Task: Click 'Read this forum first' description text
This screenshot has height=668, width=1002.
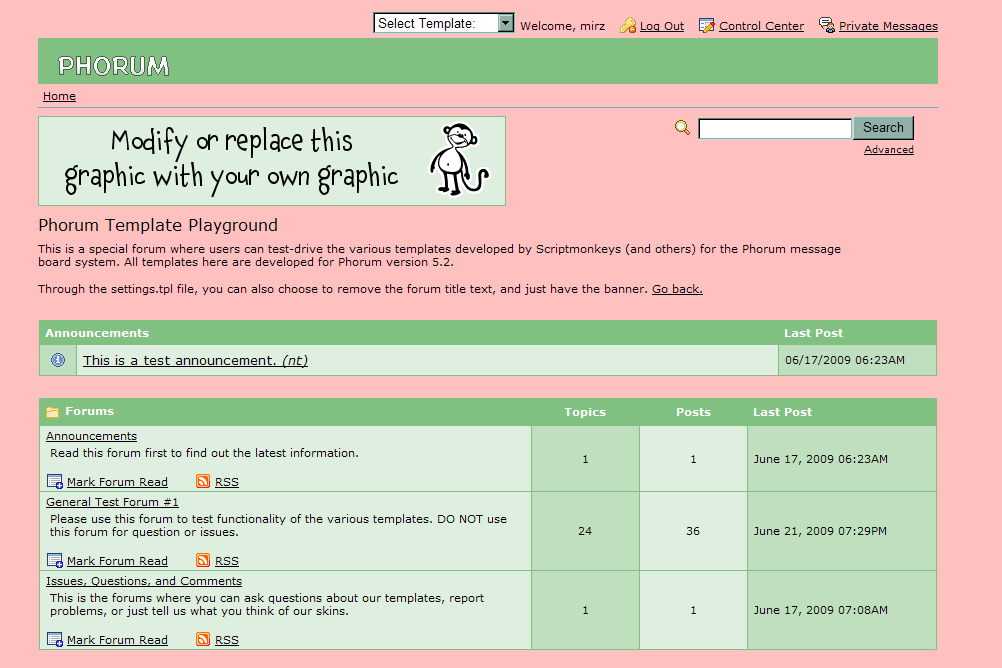Action: tap(204, 453)
